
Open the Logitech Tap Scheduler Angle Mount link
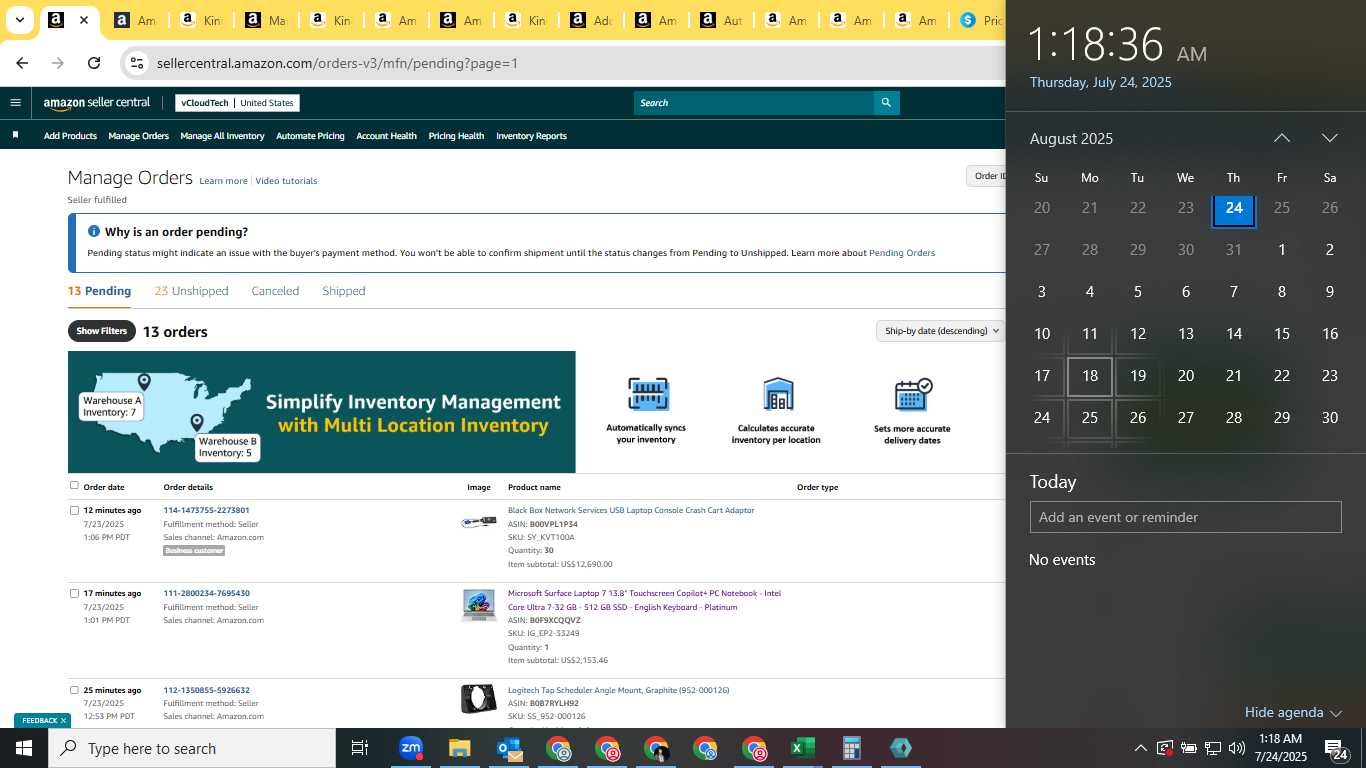click(x=618, y=690)
